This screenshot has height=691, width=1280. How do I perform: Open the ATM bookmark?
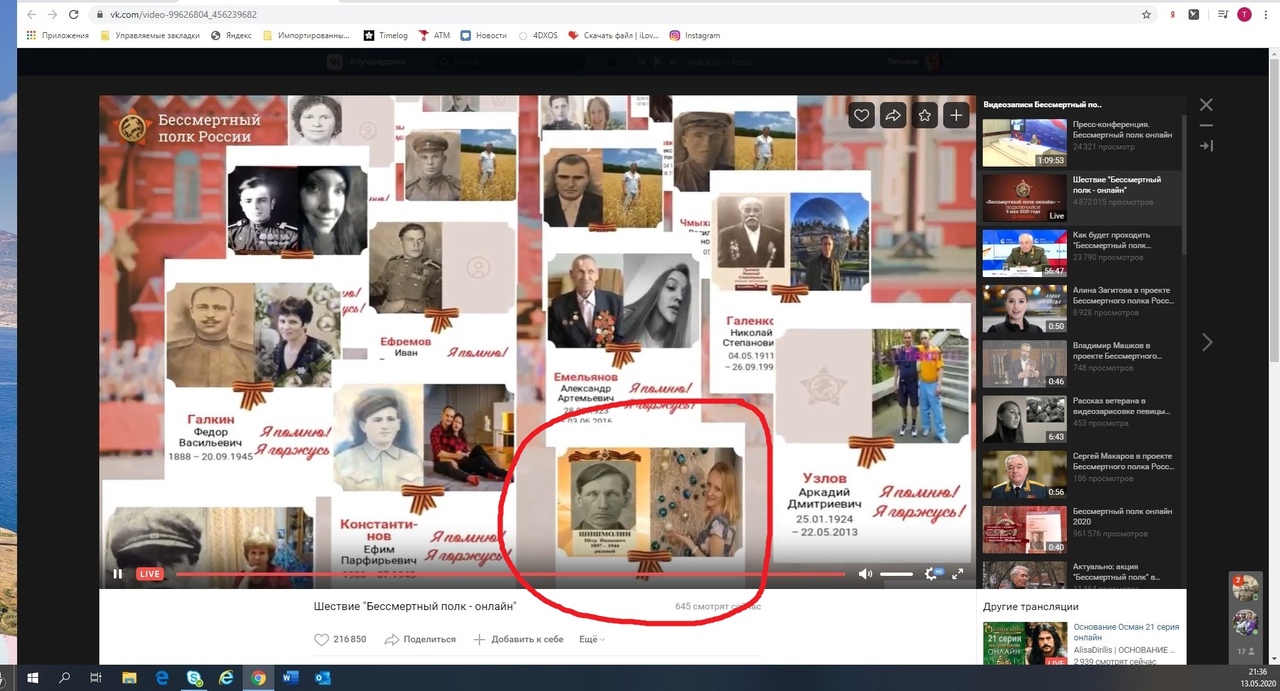pos(434,35)
